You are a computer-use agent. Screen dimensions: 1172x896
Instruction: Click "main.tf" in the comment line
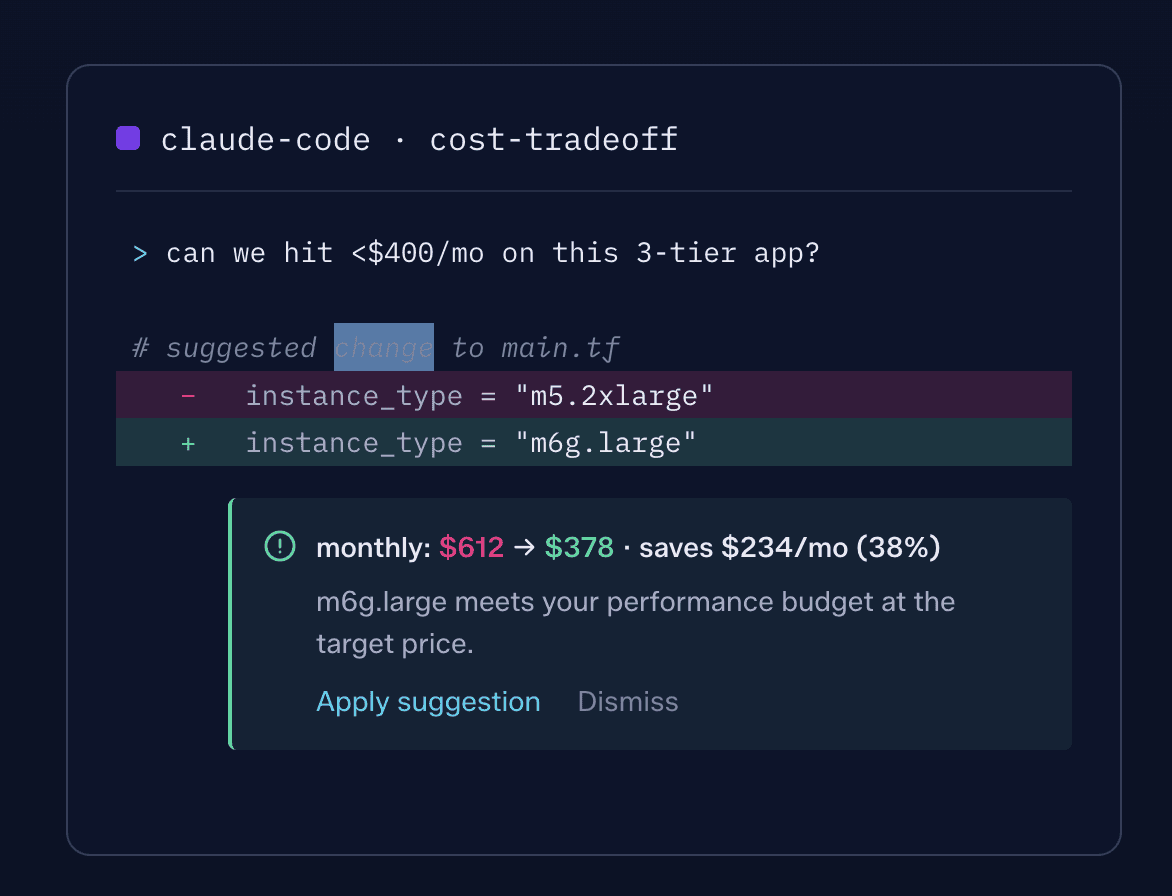coord(561,347)
